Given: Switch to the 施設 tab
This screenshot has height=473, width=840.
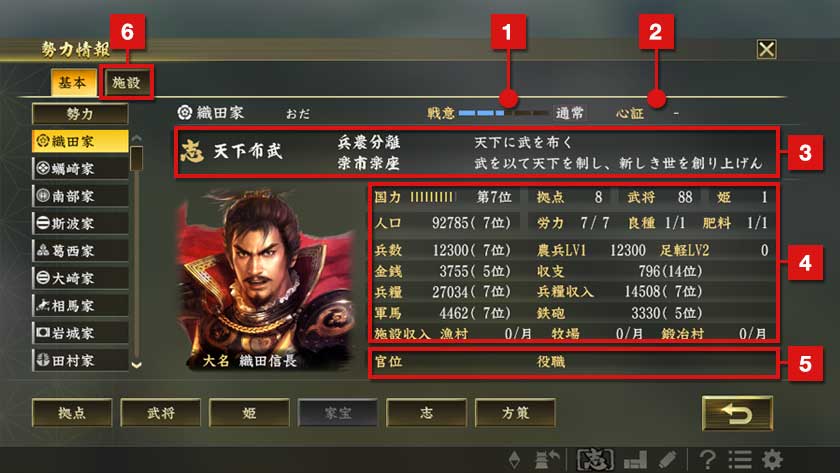Looking at the screenshot, I should coord(126,82).
